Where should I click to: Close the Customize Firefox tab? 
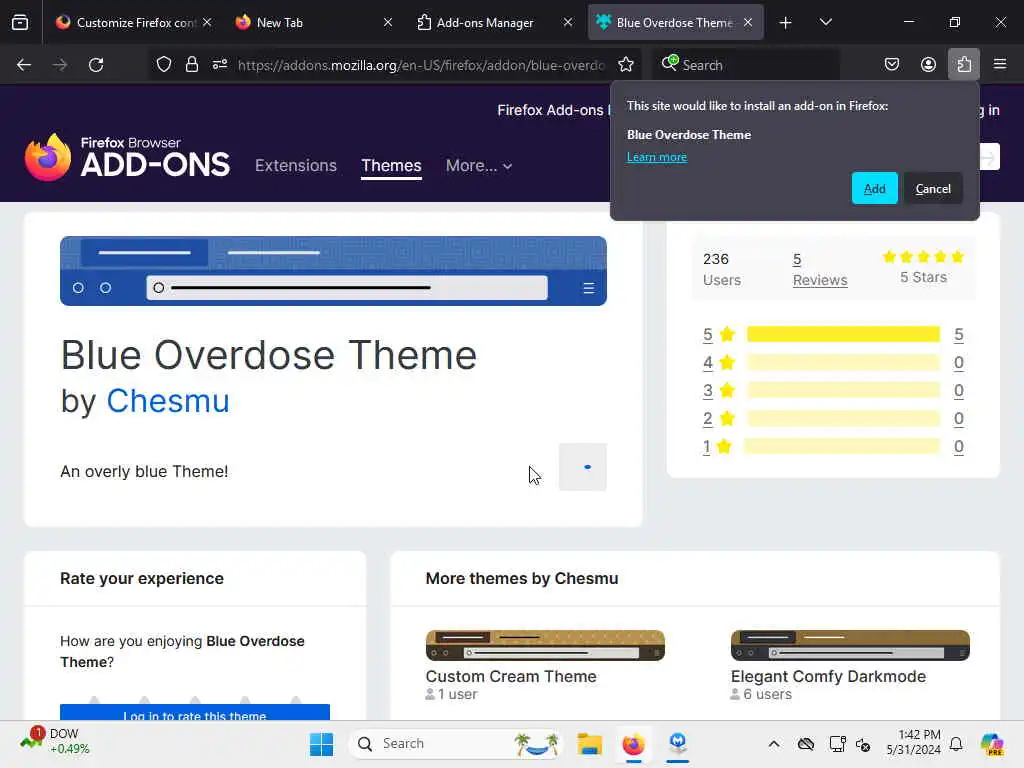tap(207, 22)
